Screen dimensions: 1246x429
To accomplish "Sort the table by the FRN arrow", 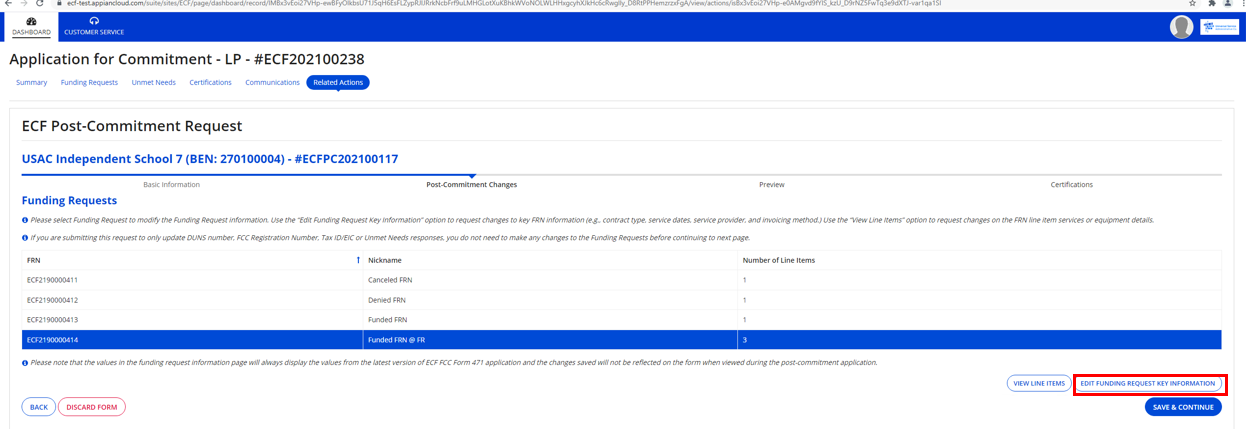I will click(359, 260).
